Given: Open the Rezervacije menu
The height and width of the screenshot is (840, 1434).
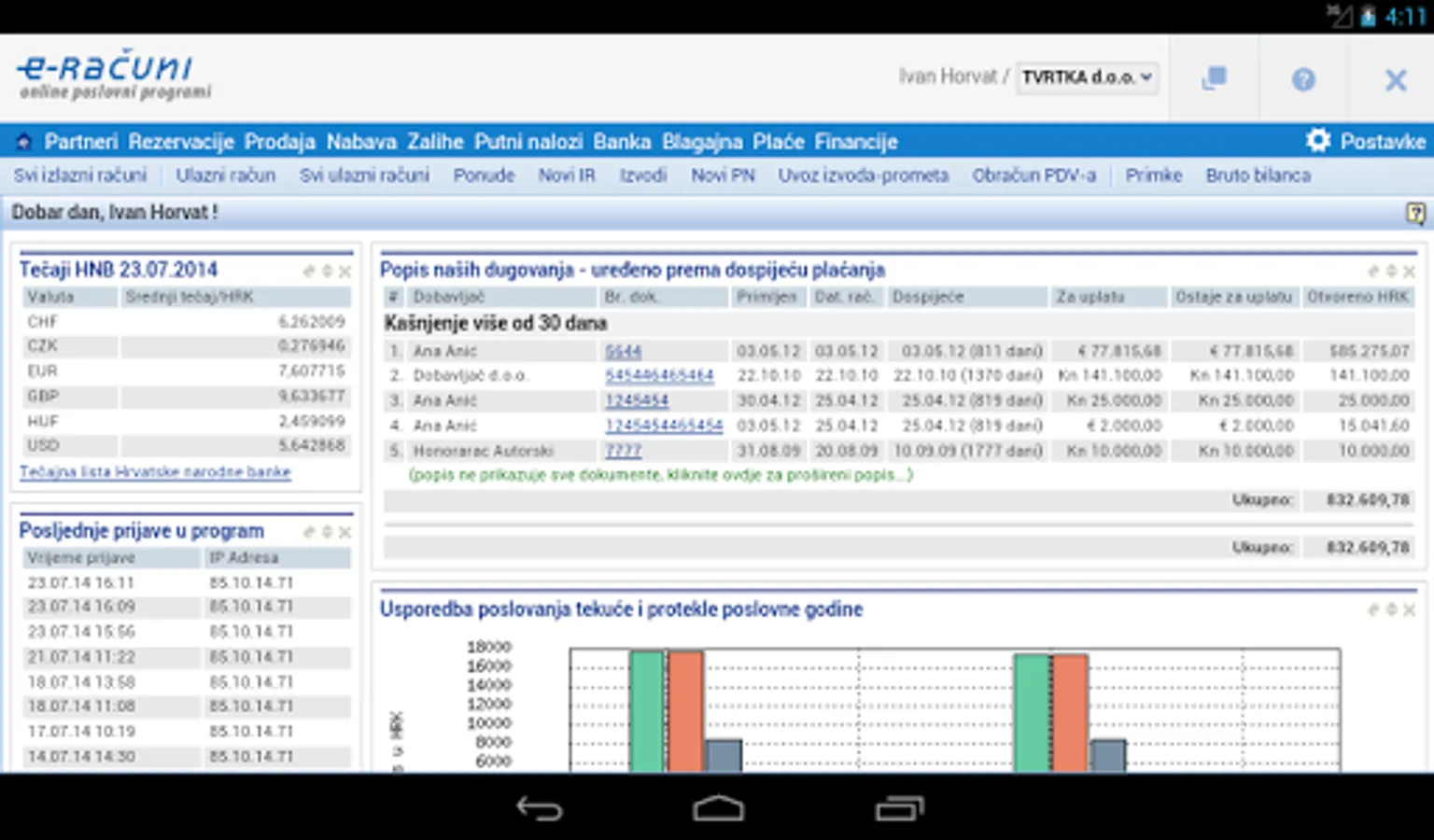Looking at the screenshot, I should (x=181, y=142).
